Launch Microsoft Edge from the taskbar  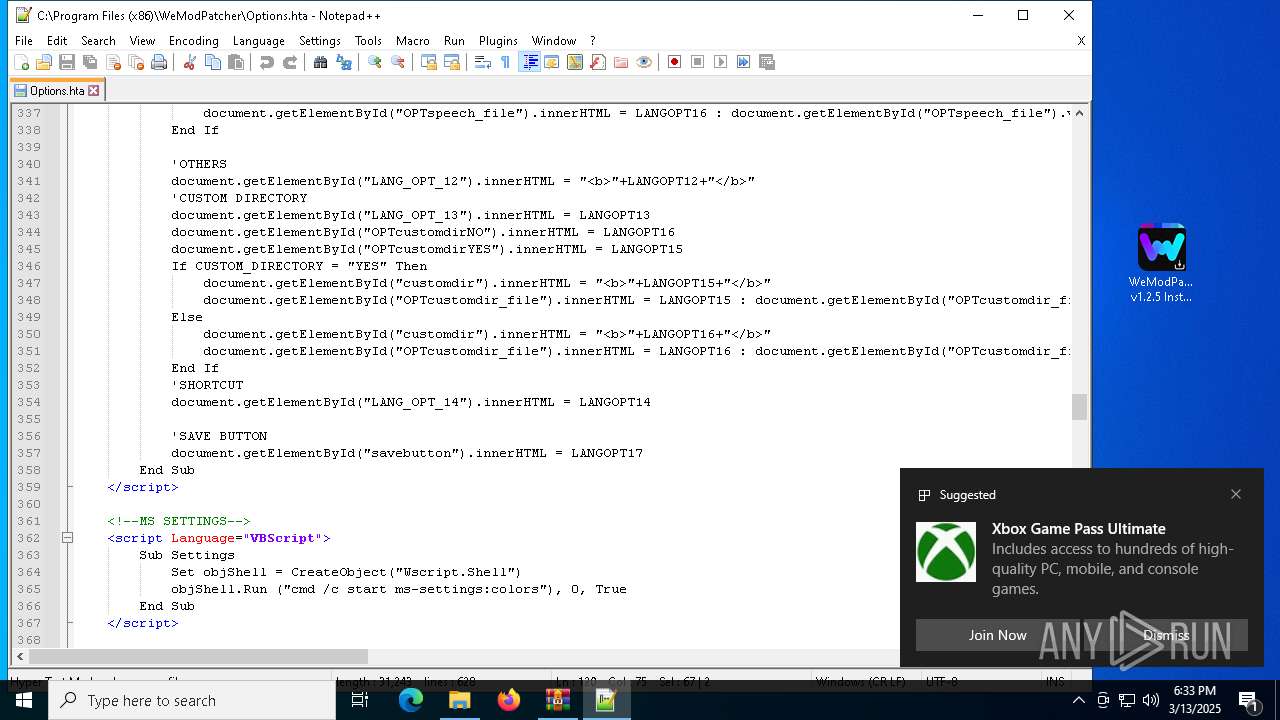[x=411, y=700]
